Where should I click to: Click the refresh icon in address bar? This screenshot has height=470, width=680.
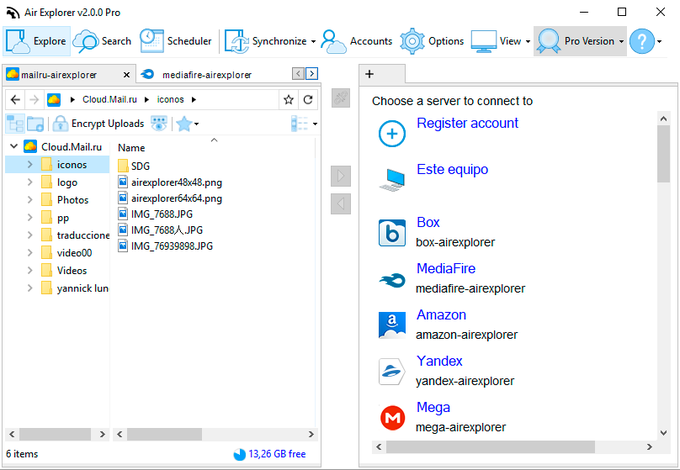tap(308, 100)
